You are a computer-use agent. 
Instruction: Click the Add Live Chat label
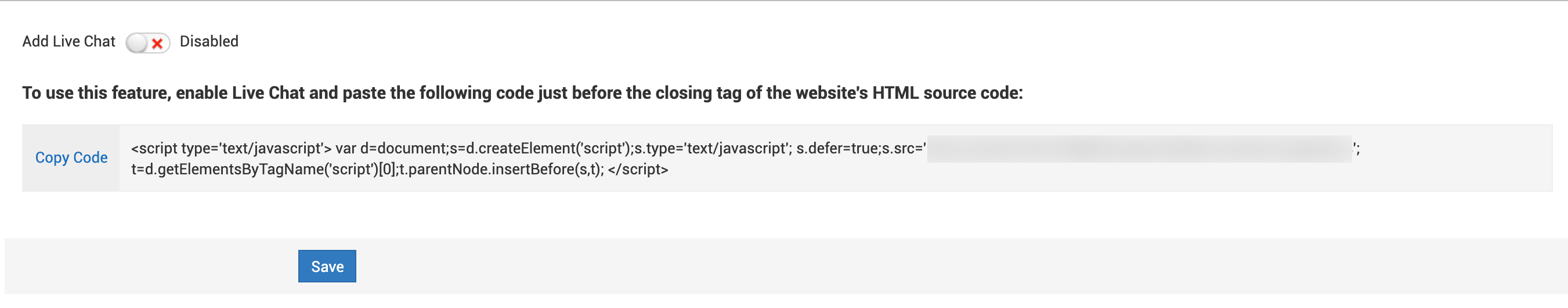tap(68, 41)
